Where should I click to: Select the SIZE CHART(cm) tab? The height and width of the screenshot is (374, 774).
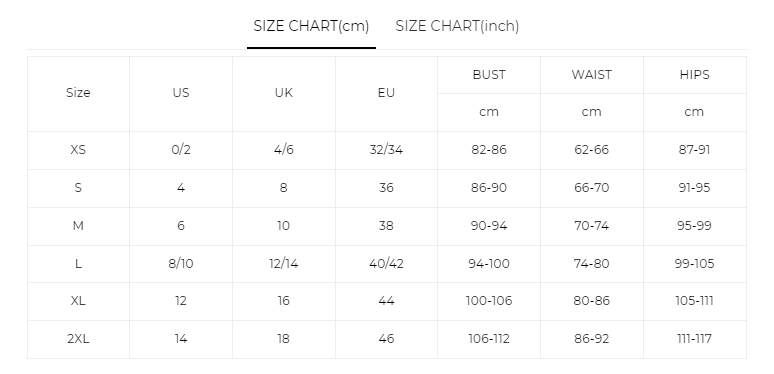point(311,26)
